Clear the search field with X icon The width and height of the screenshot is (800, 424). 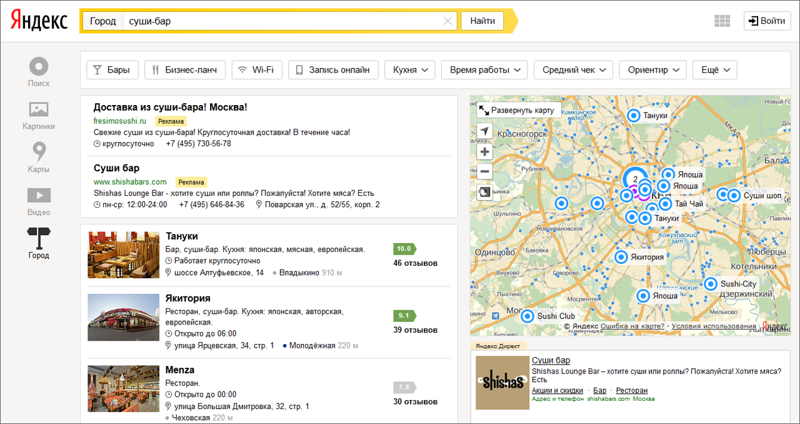(447, 21)
